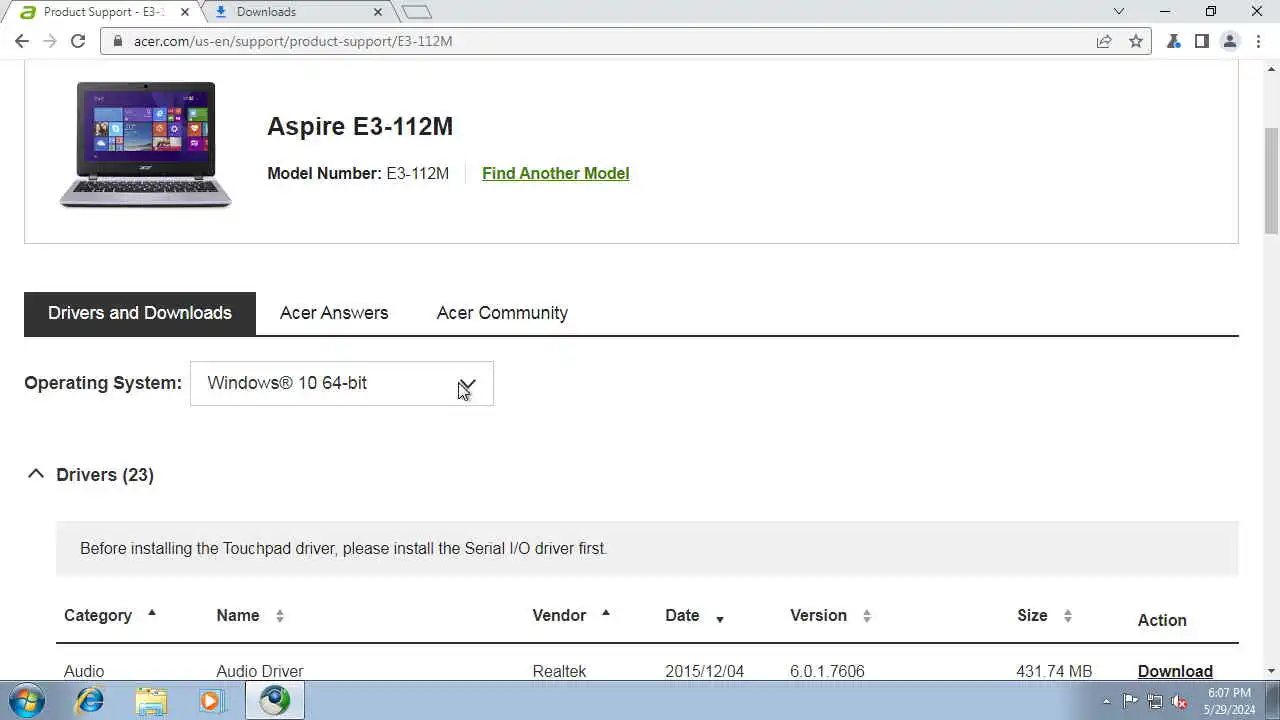
Task: Click the muted volume tray icon
Action: coord(1179,701)
